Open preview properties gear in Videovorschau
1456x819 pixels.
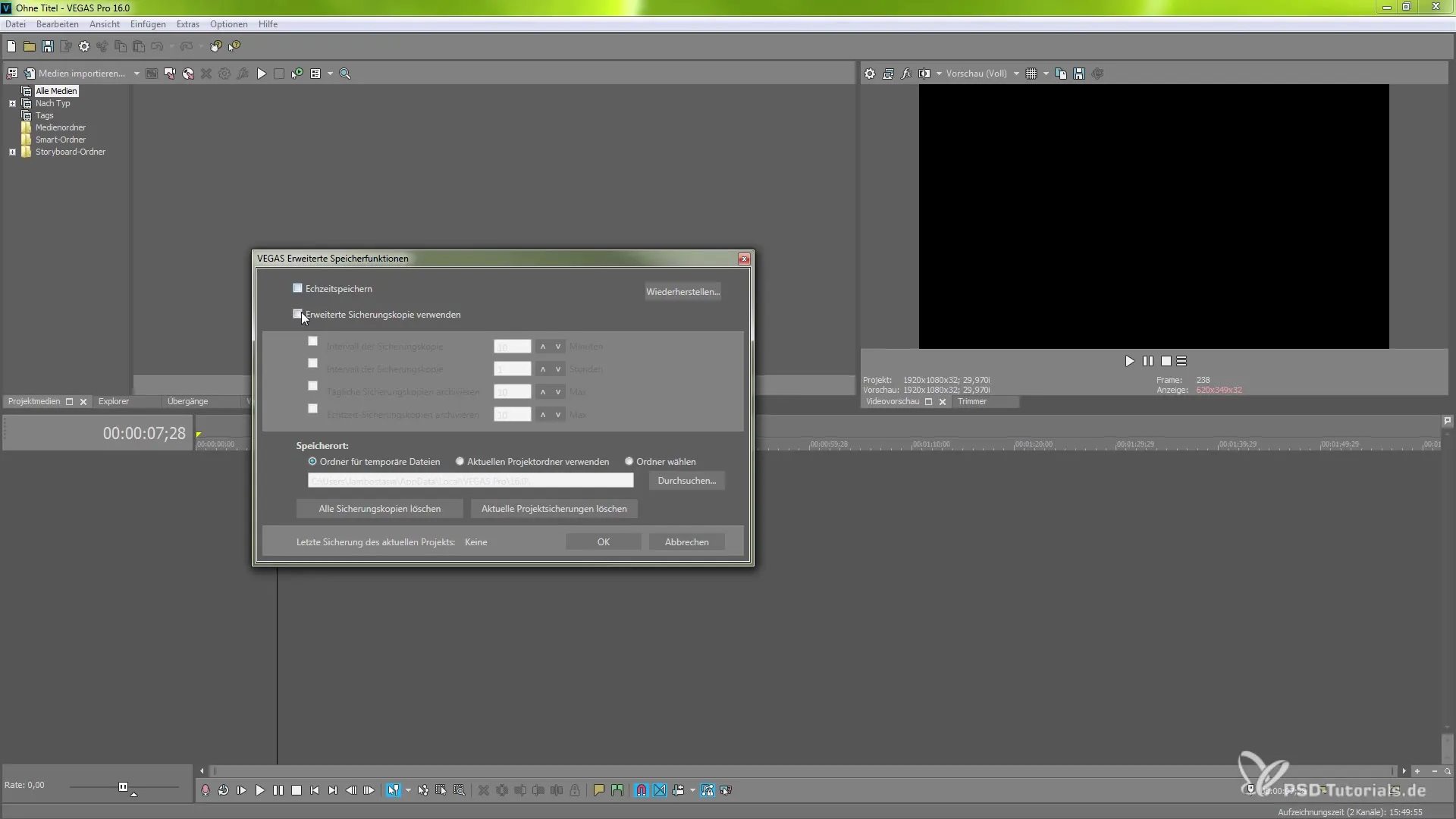870,74
